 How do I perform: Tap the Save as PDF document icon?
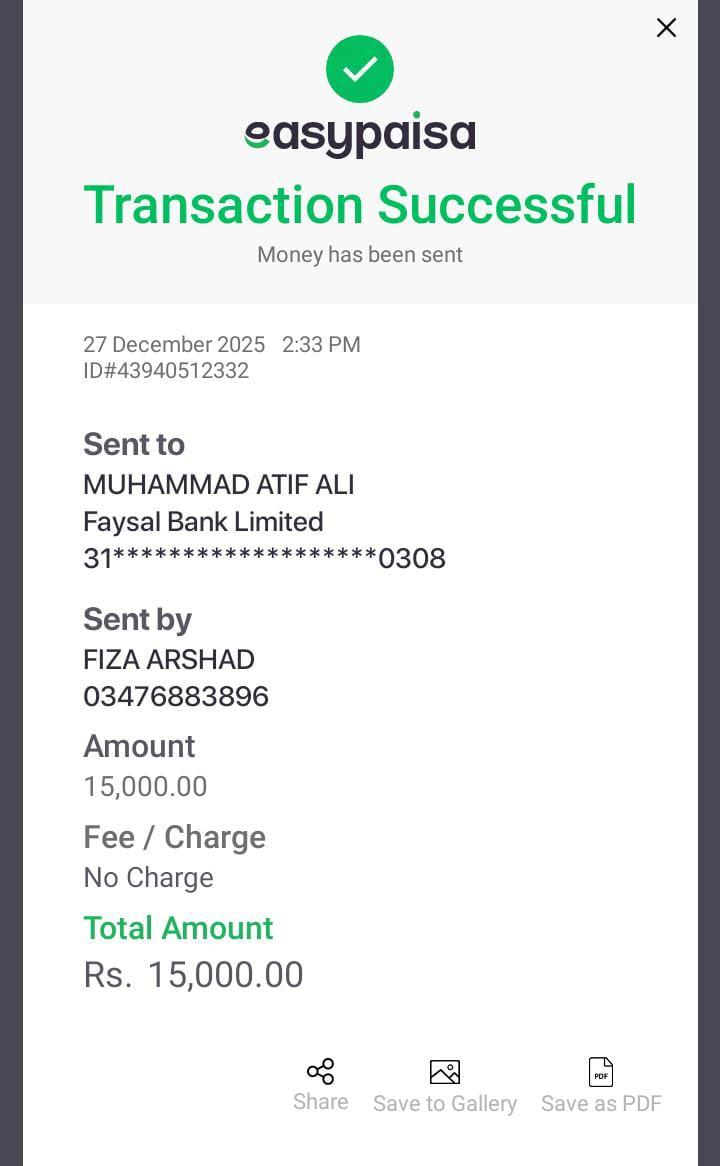pyautogui.click(x=601, y=1072)
